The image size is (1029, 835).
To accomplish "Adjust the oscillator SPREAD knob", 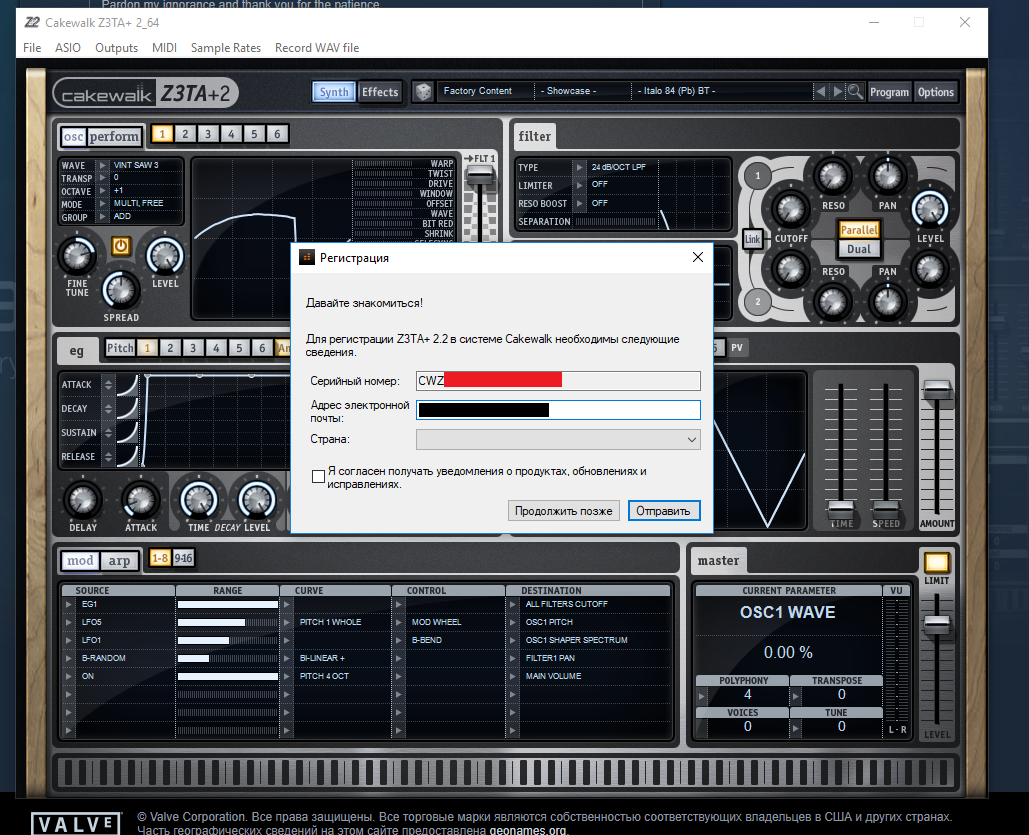I will (121, 290).
